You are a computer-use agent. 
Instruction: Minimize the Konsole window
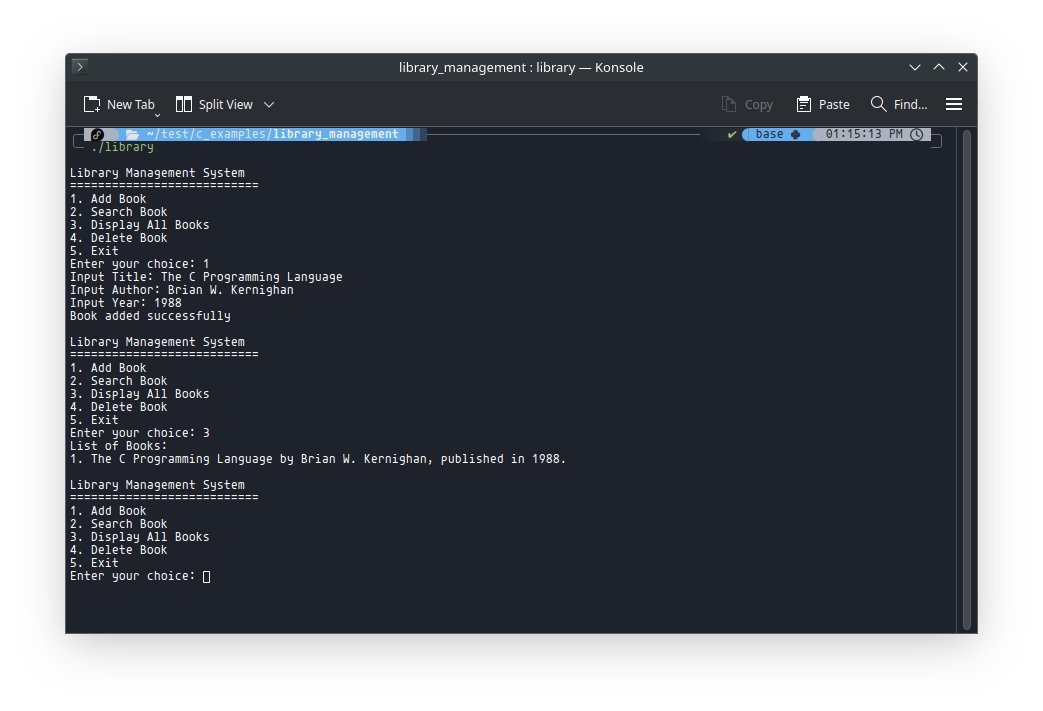point(915,67)
